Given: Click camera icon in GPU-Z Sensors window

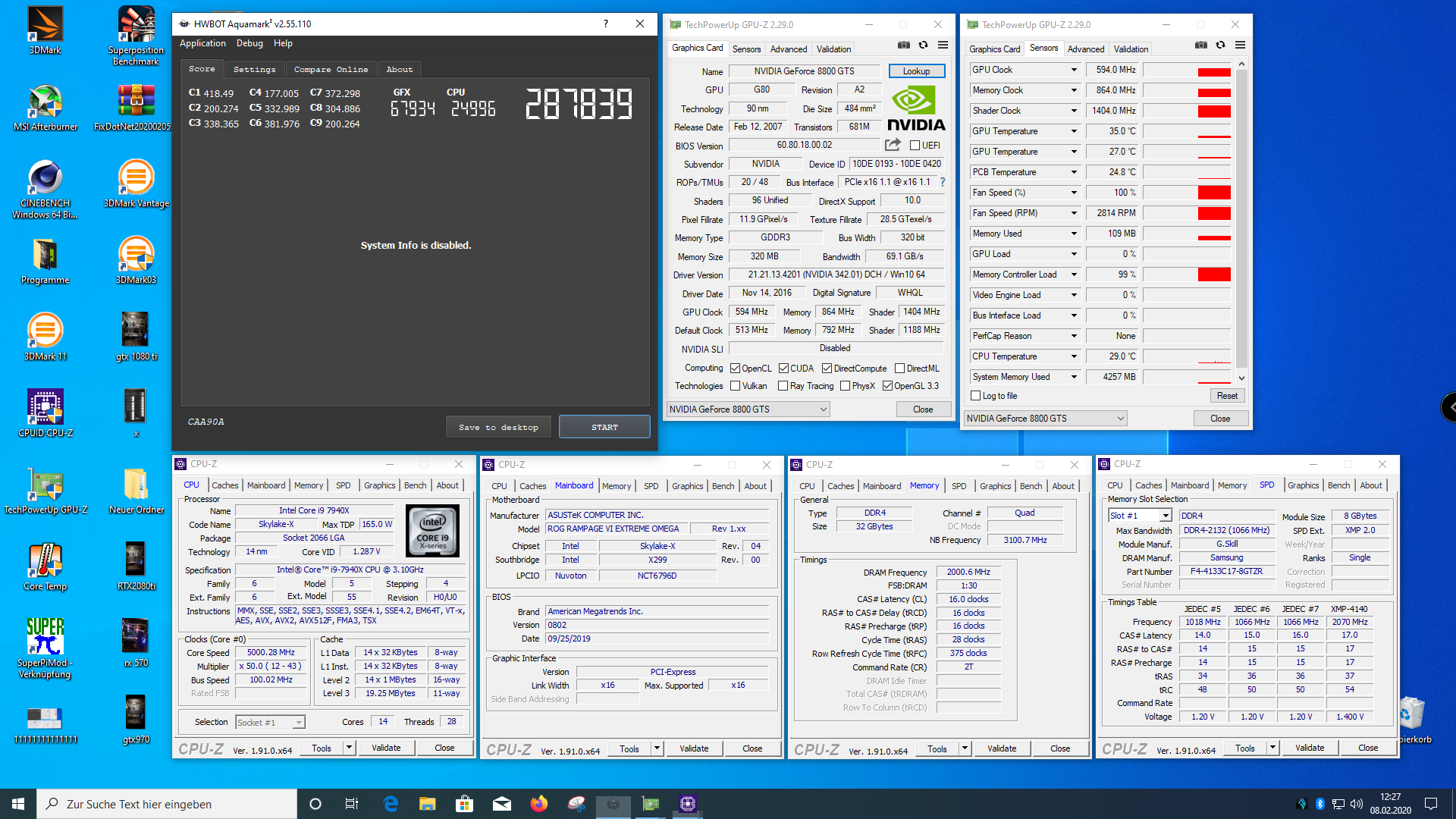Looking at the screenshot, I should 1201,45.
